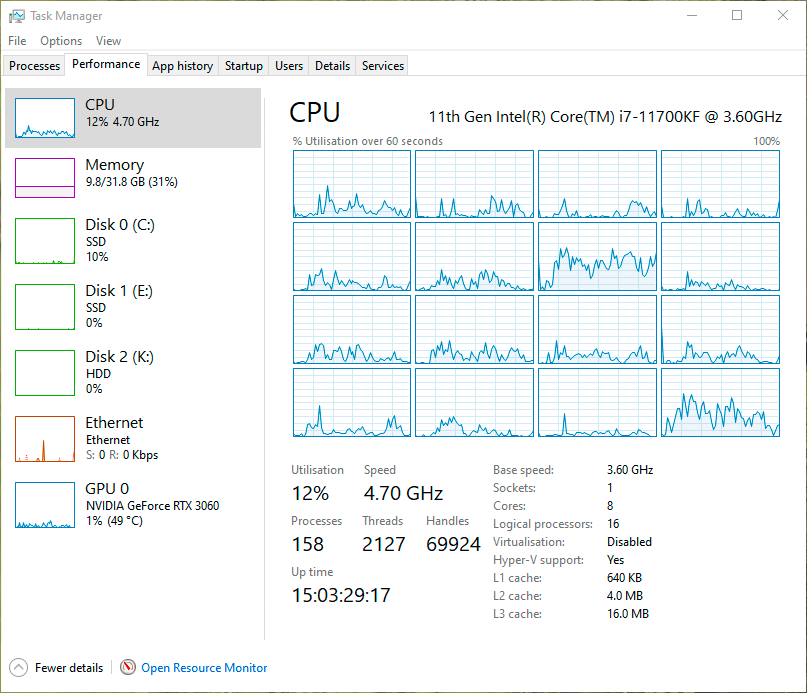Switch to the Startup tab
This screenshot has height=693, width=807.
243,65
